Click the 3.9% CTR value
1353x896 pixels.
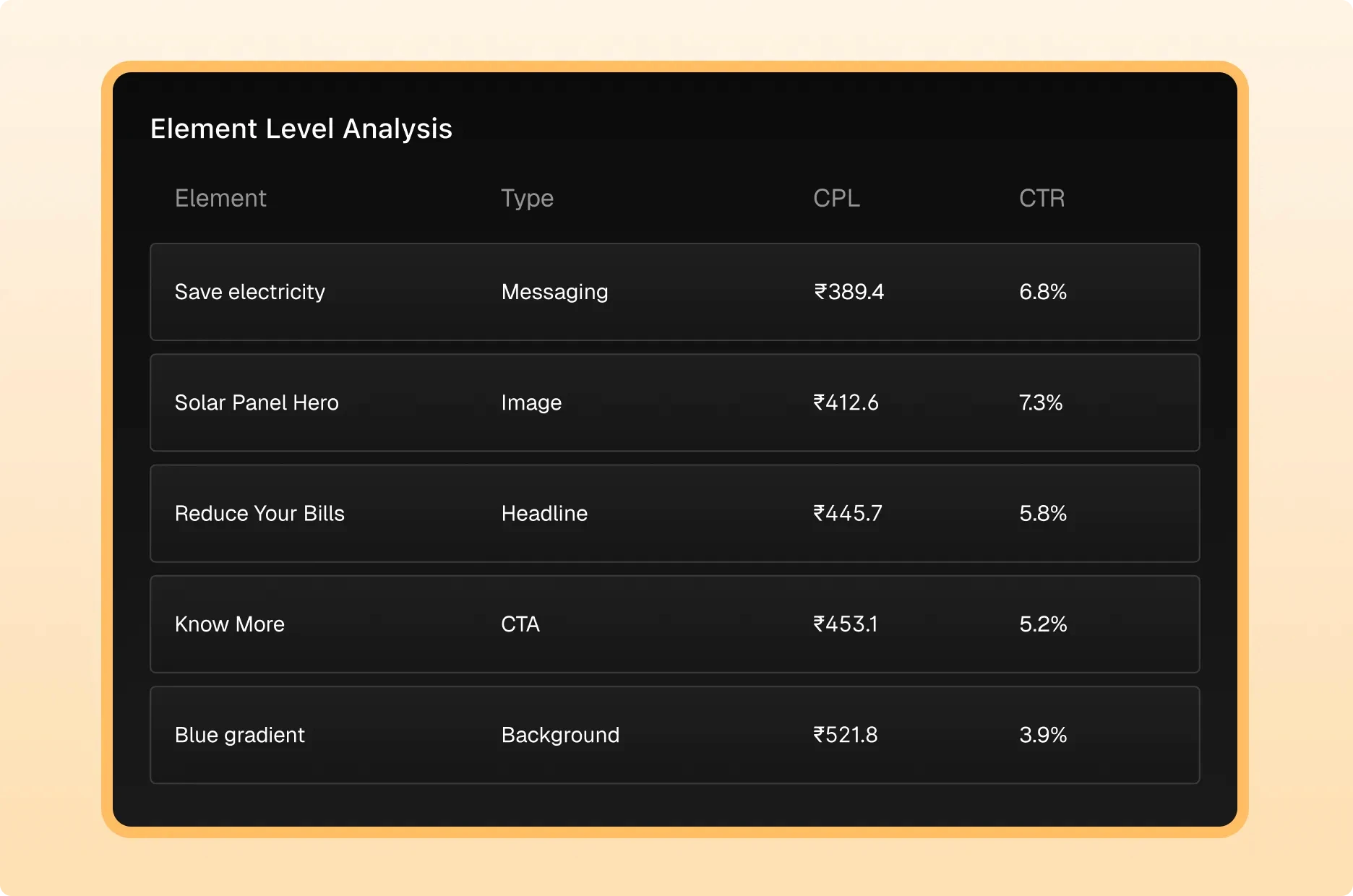pyautogui.click(x=1043, y=735)
